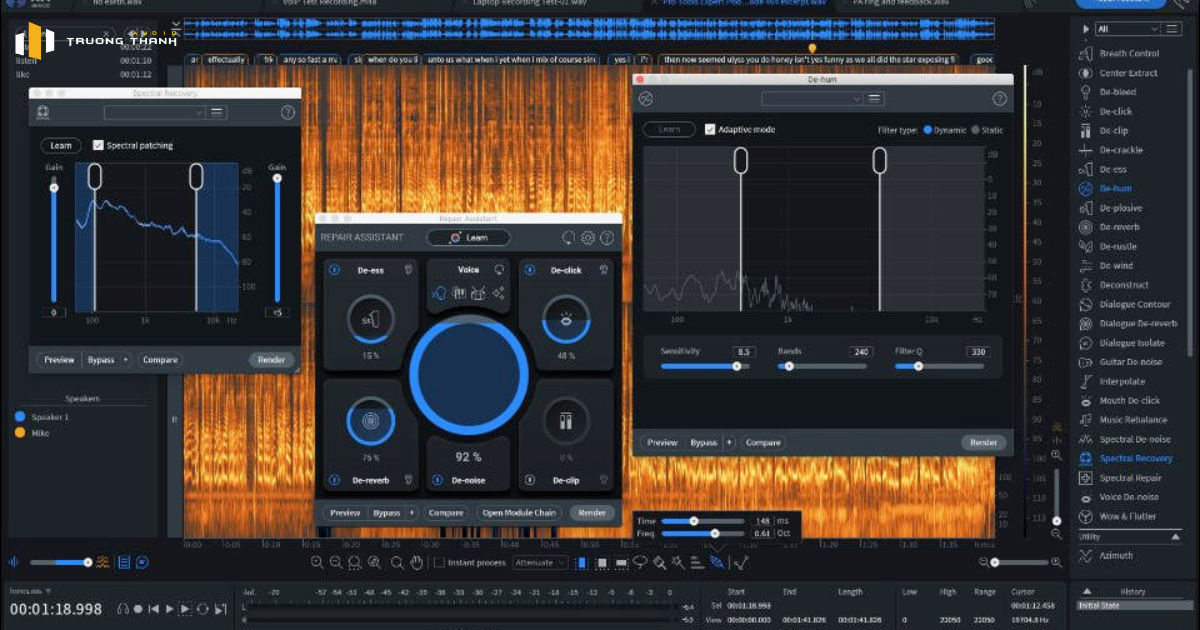Click Render in Repair Assistant

pyautogui.click(x=592, y=513)
